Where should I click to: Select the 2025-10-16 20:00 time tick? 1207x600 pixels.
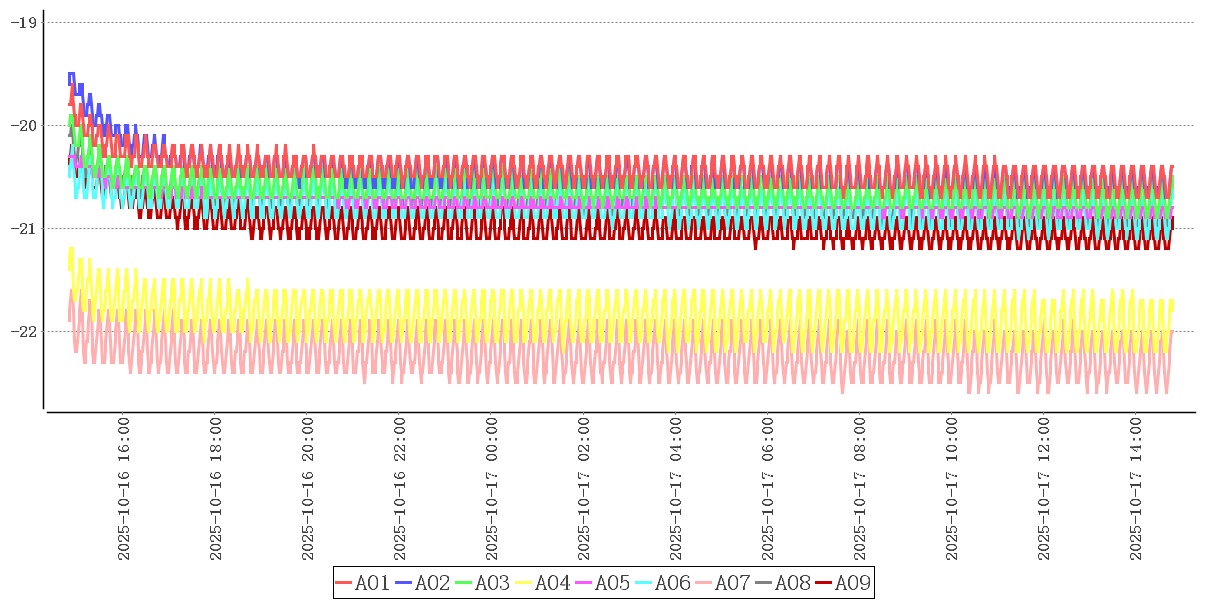[309, 490]
